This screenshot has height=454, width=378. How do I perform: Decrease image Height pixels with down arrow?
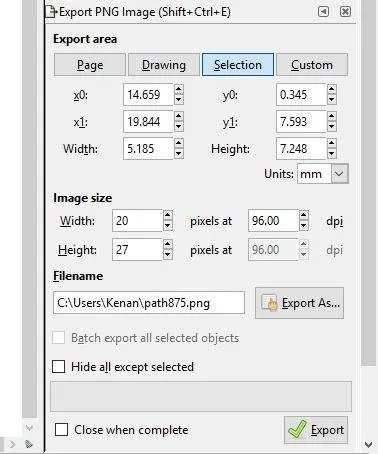168,255
